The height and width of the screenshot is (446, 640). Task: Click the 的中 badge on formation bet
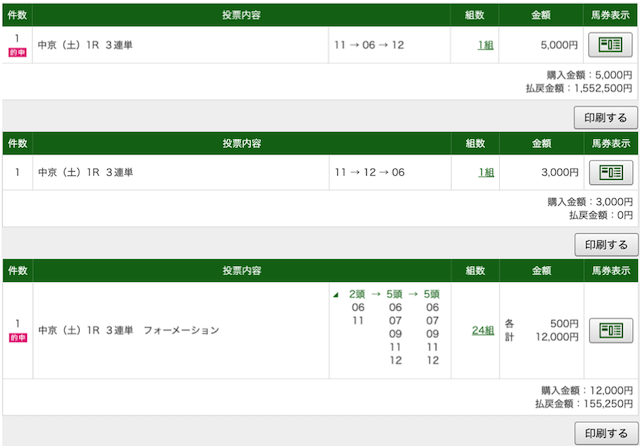click(18, 337)
